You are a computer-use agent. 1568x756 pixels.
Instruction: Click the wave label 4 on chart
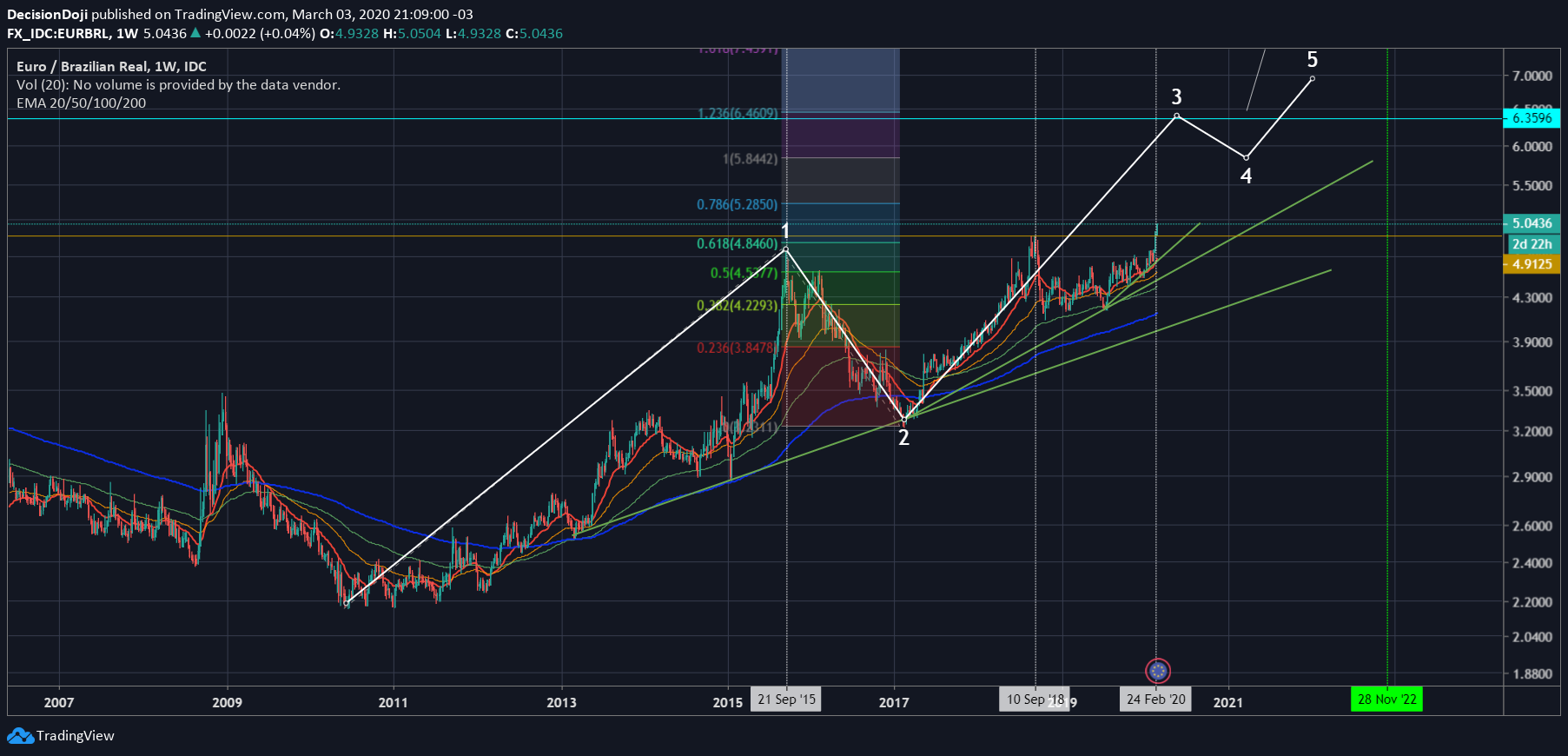(x=1246, y=176)
